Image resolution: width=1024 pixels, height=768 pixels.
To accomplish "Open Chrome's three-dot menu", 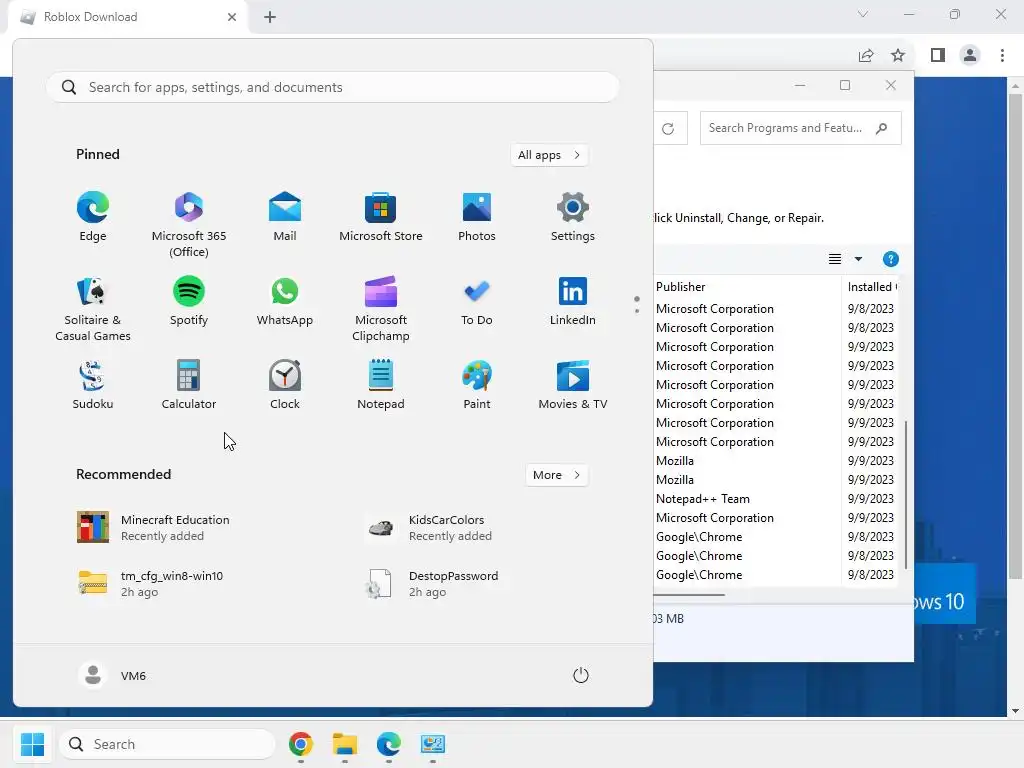I will [1002, 56].
